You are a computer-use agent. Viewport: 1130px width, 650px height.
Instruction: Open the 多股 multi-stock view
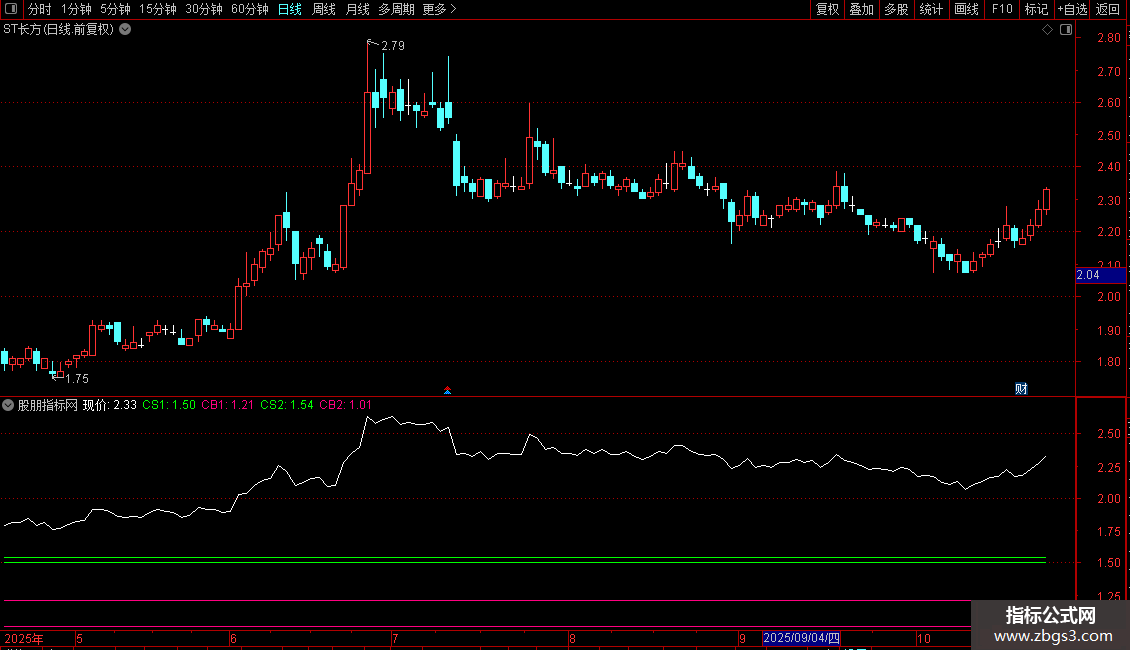click(x=897, y=9)
